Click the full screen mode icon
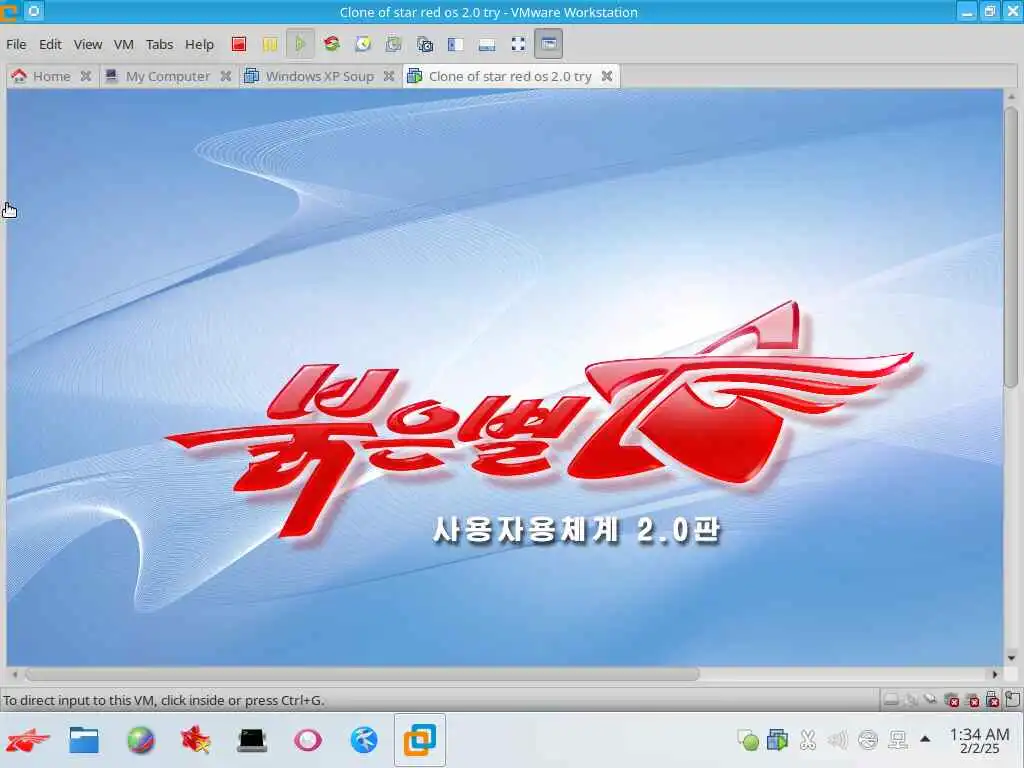Screen dimensions: 1024x768 pos(518,44)
